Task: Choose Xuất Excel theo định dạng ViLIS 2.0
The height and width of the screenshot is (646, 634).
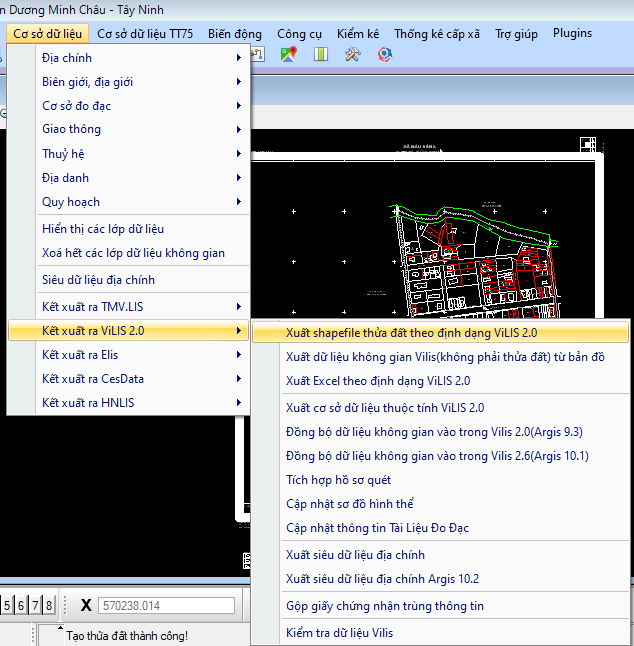Action: click(377, 381)
